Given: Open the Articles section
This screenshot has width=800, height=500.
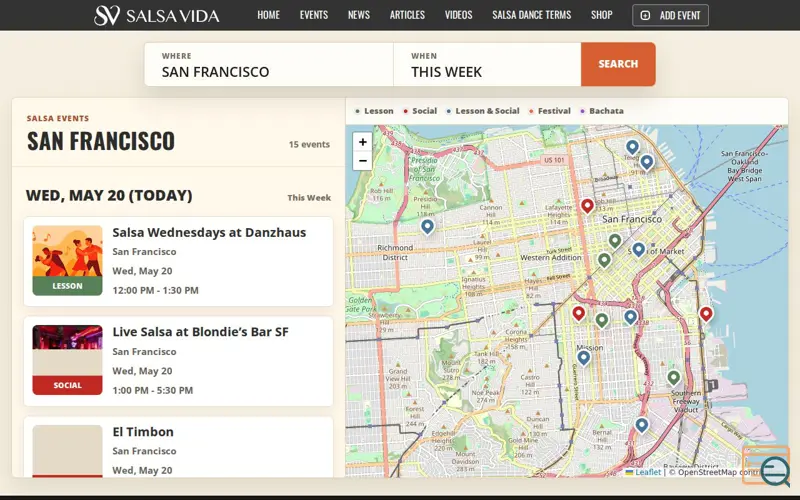Looking at the screenshot, I should point(407,15).
